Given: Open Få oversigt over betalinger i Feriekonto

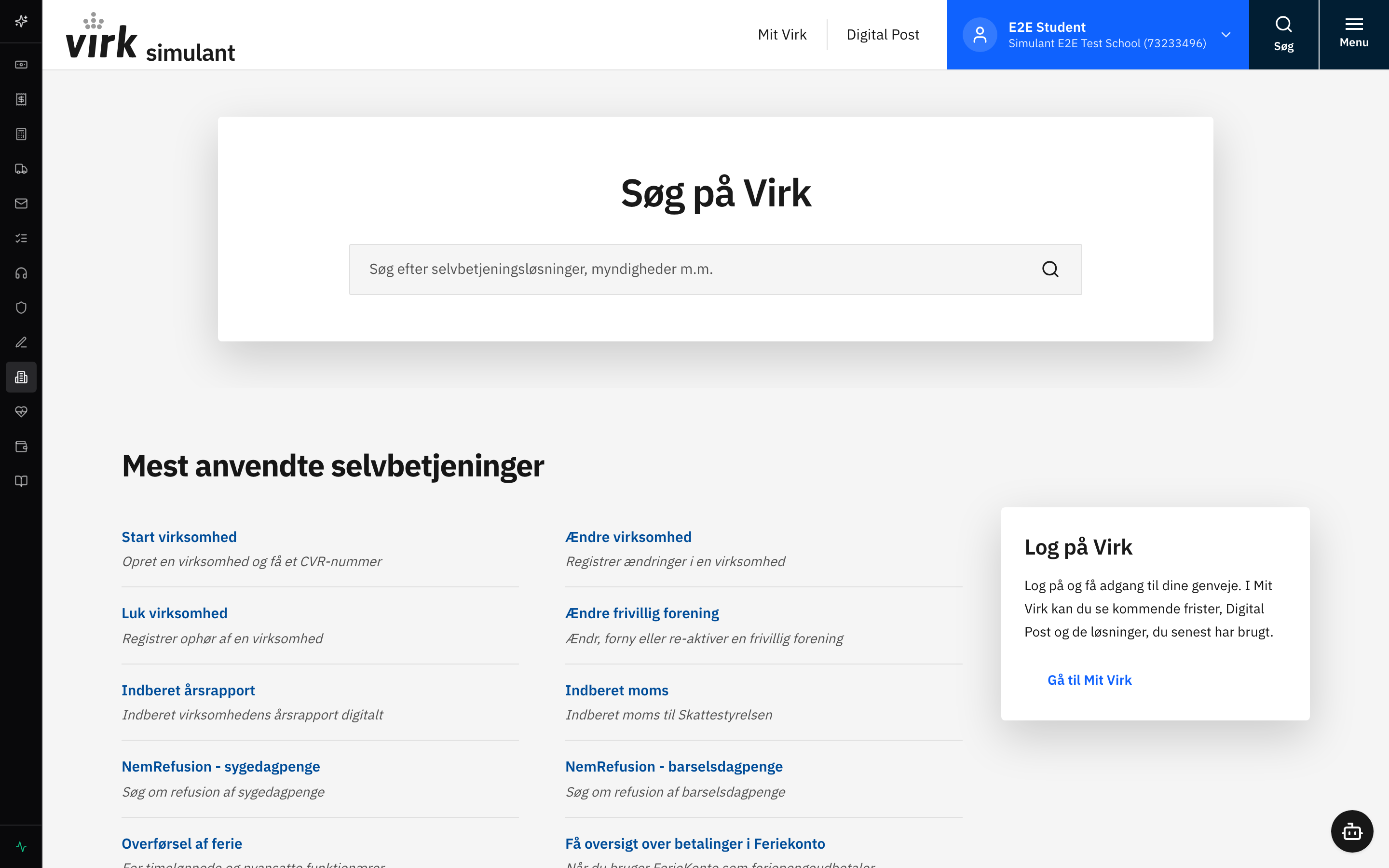Looking at the screenshot, I should click(695, 843).
